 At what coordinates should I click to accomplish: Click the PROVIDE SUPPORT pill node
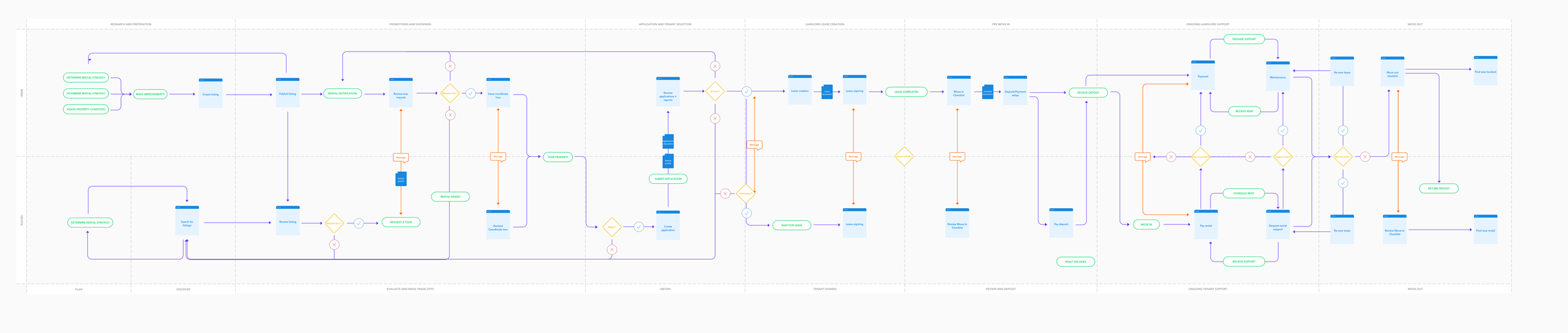[x=1244, y=39]
